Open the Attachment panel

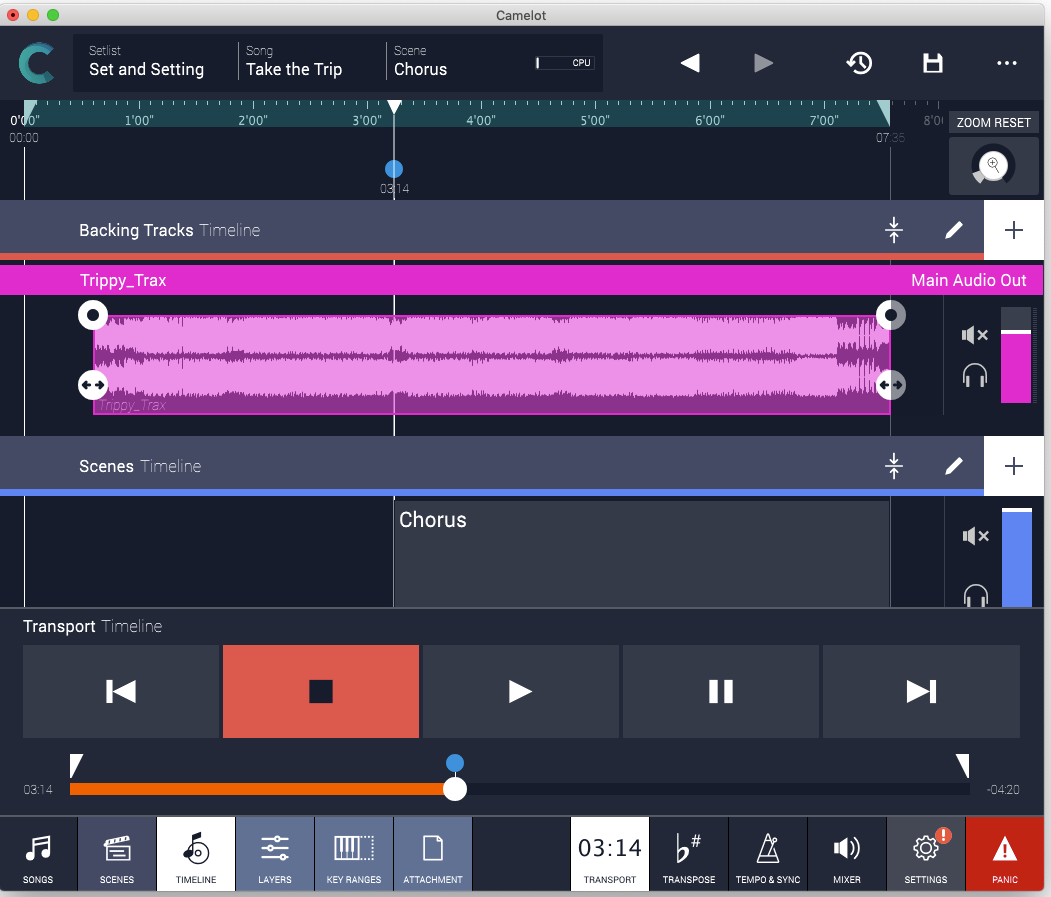coord(432,853)
